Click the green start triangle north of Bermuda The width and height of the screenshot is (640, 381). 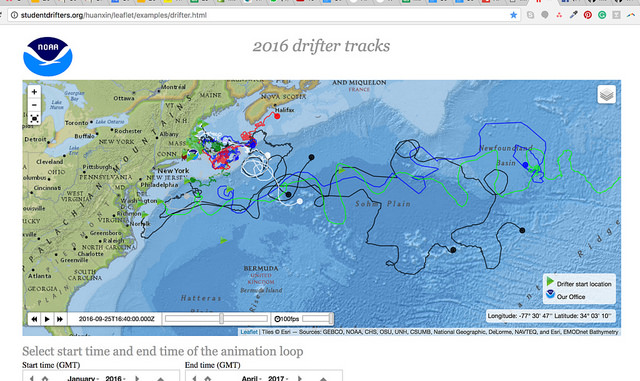click(223, 240)
